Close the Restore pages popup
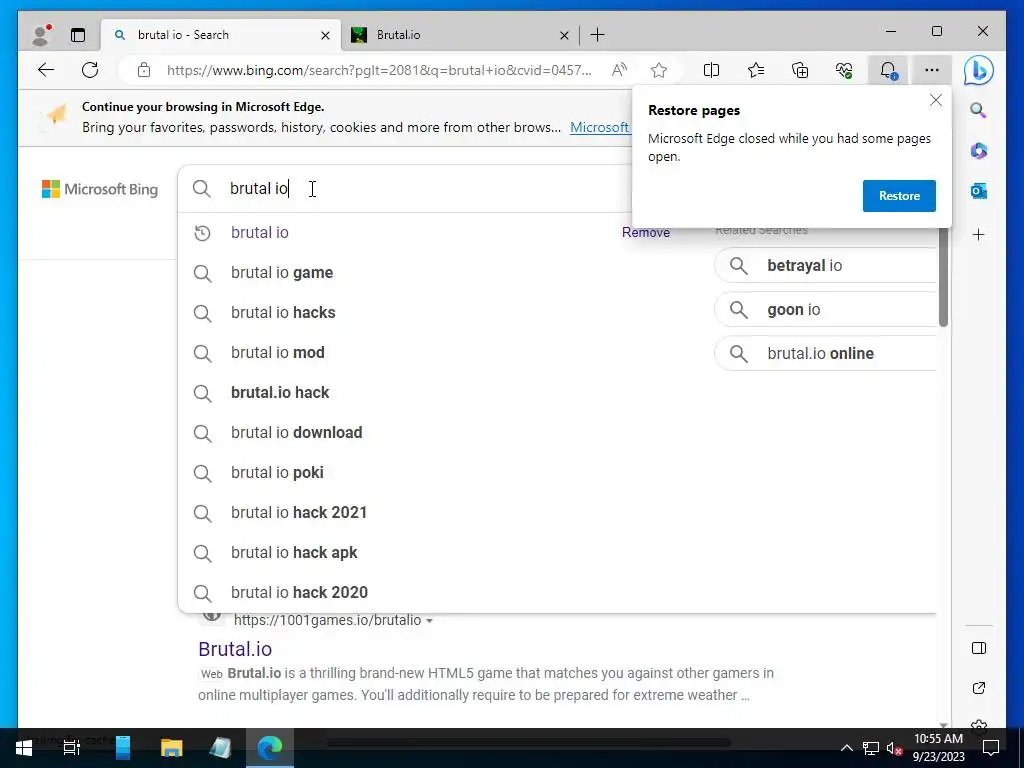 click(x=936, y=100)
